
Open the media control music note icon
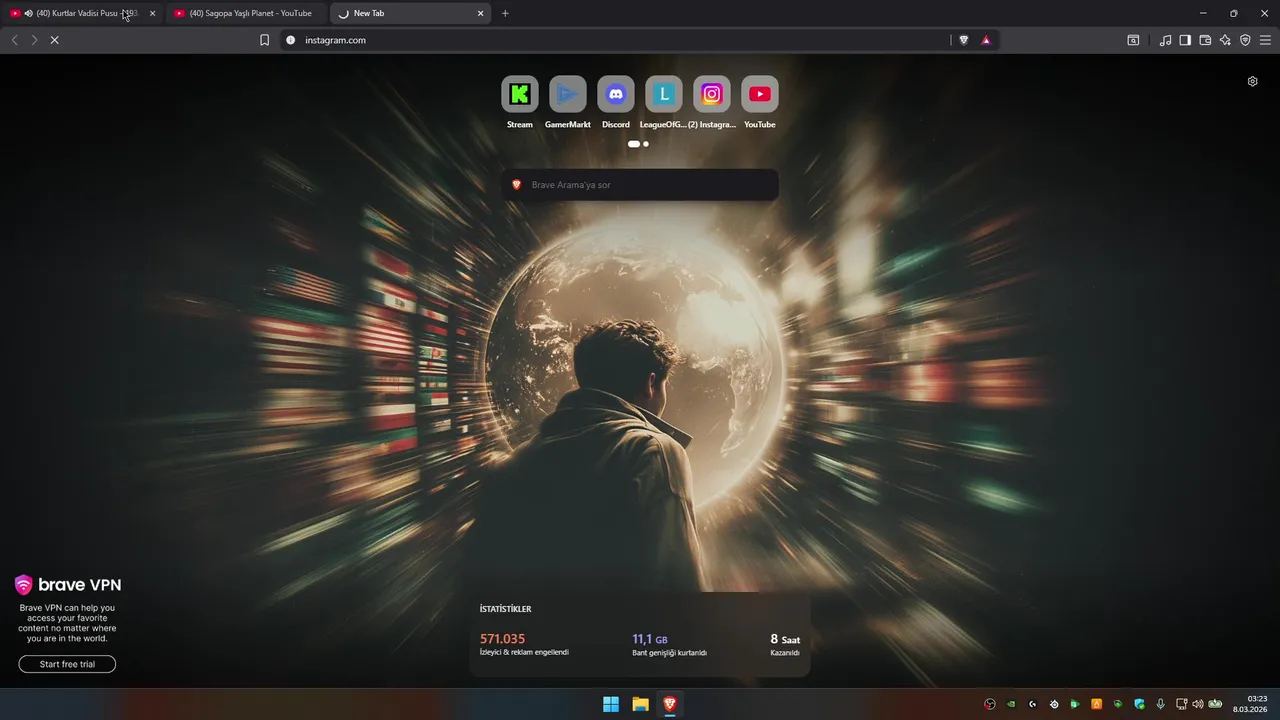pos(1165,40)
